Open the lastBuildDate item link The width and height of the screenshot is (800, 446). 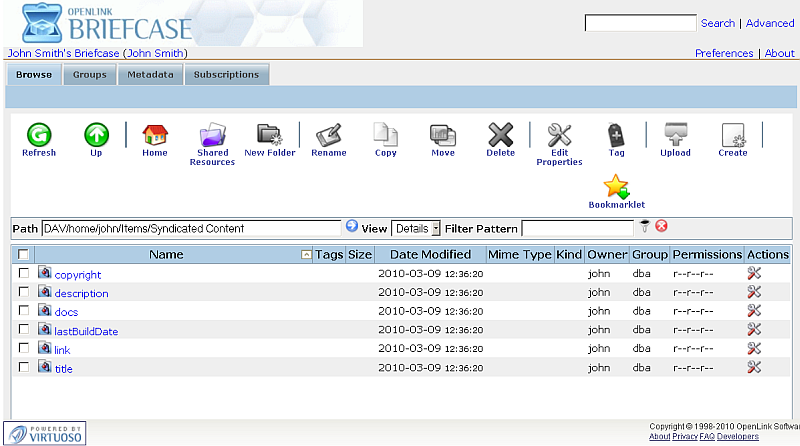[86, 331]
